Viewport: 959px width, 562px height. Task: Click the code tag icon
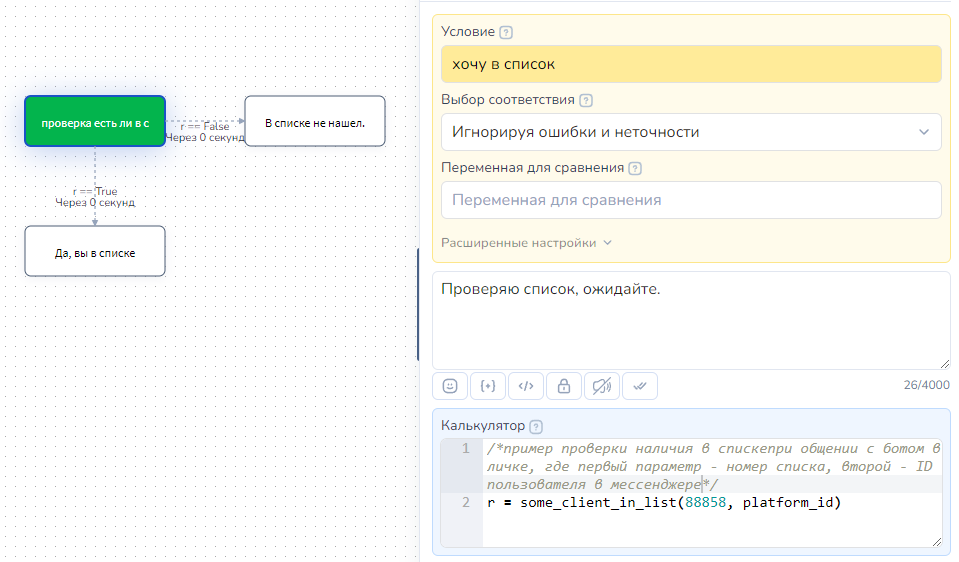tap(526, 385)
